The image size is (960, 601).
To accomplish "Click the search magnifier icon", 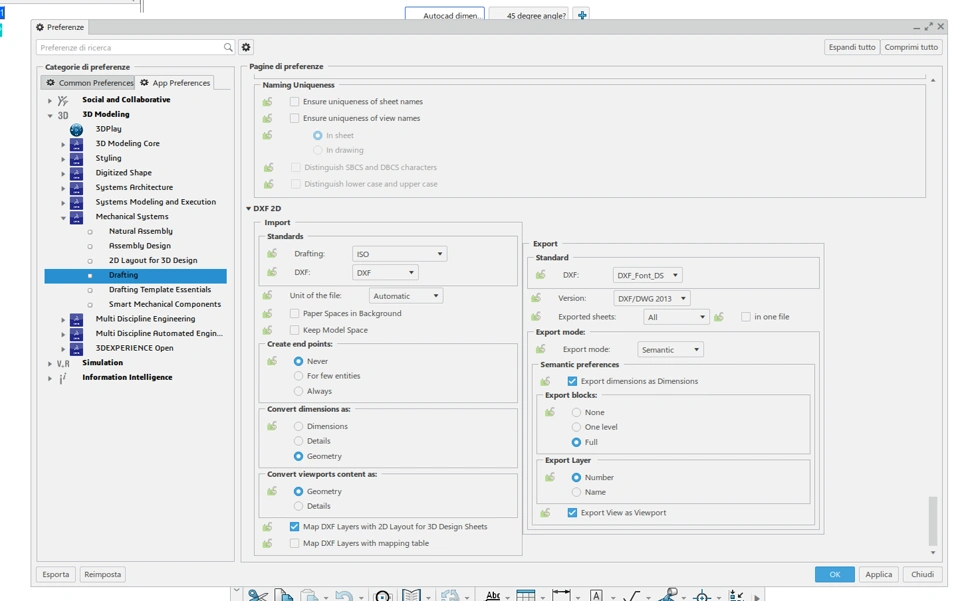I will 228,47.
